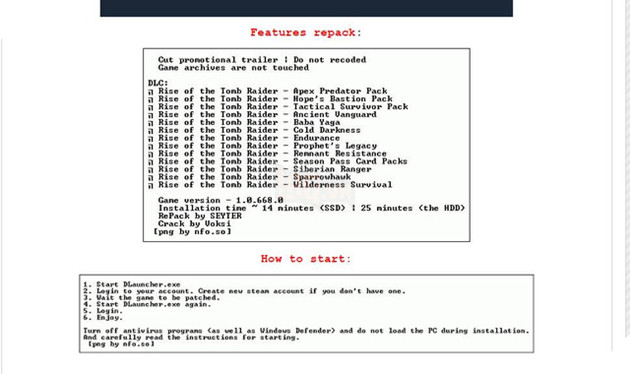Click step '6. Enjoy.'
This screenshot has height=374, width=630.
tap(103, 317)
